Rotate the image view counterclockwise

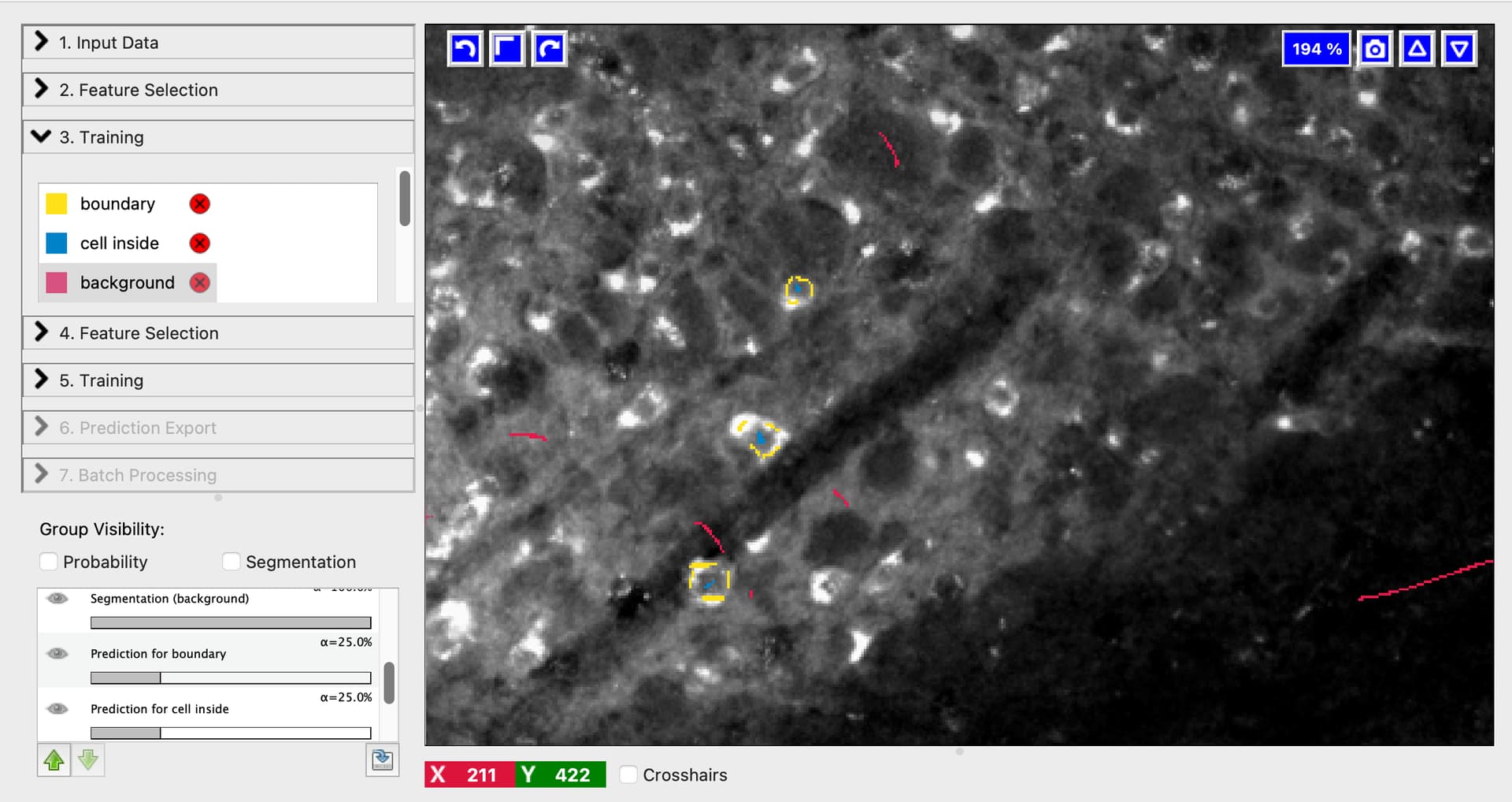click(465, 49)
